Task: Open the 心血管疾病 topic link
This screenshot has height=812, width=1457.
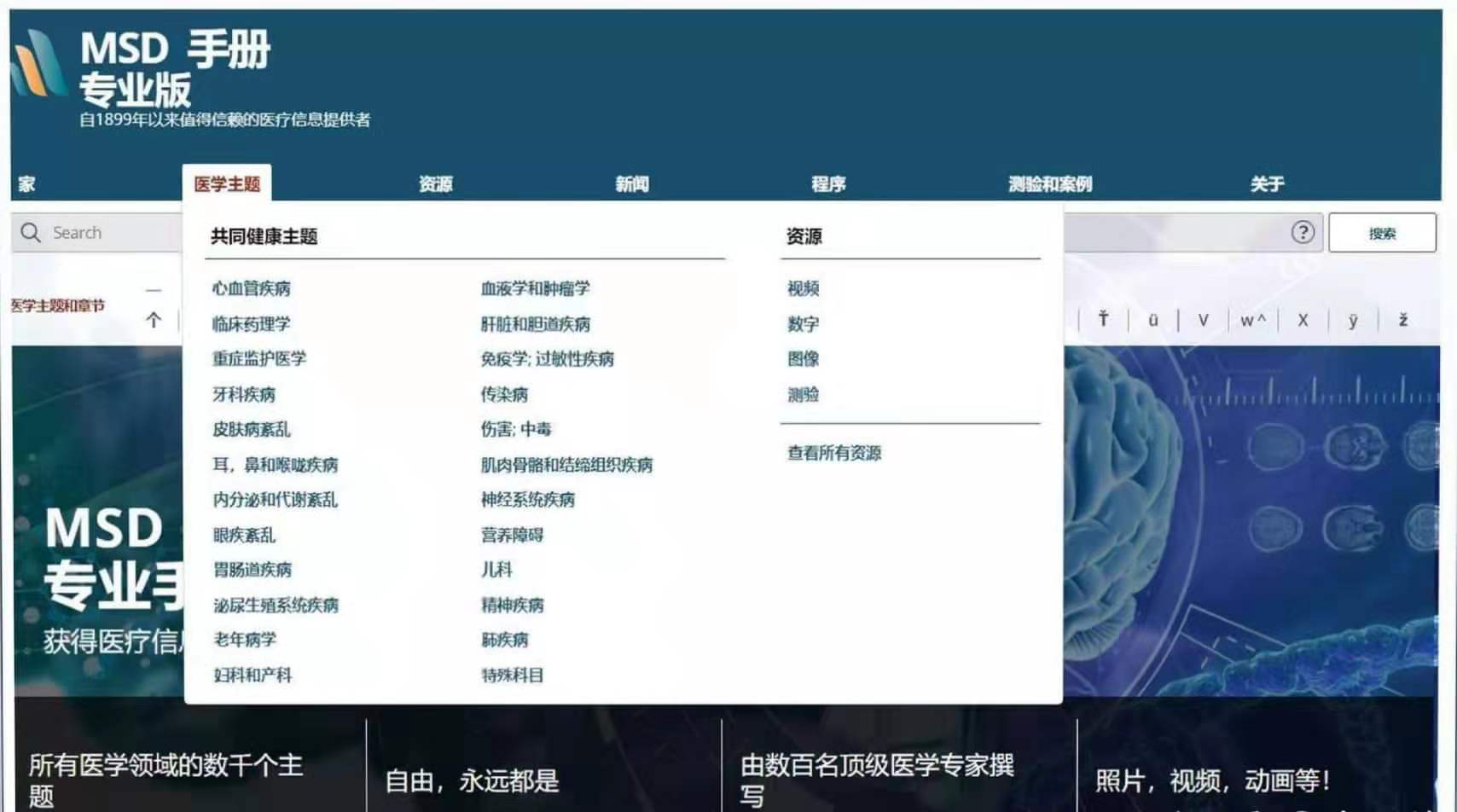Action: (252, 288)
